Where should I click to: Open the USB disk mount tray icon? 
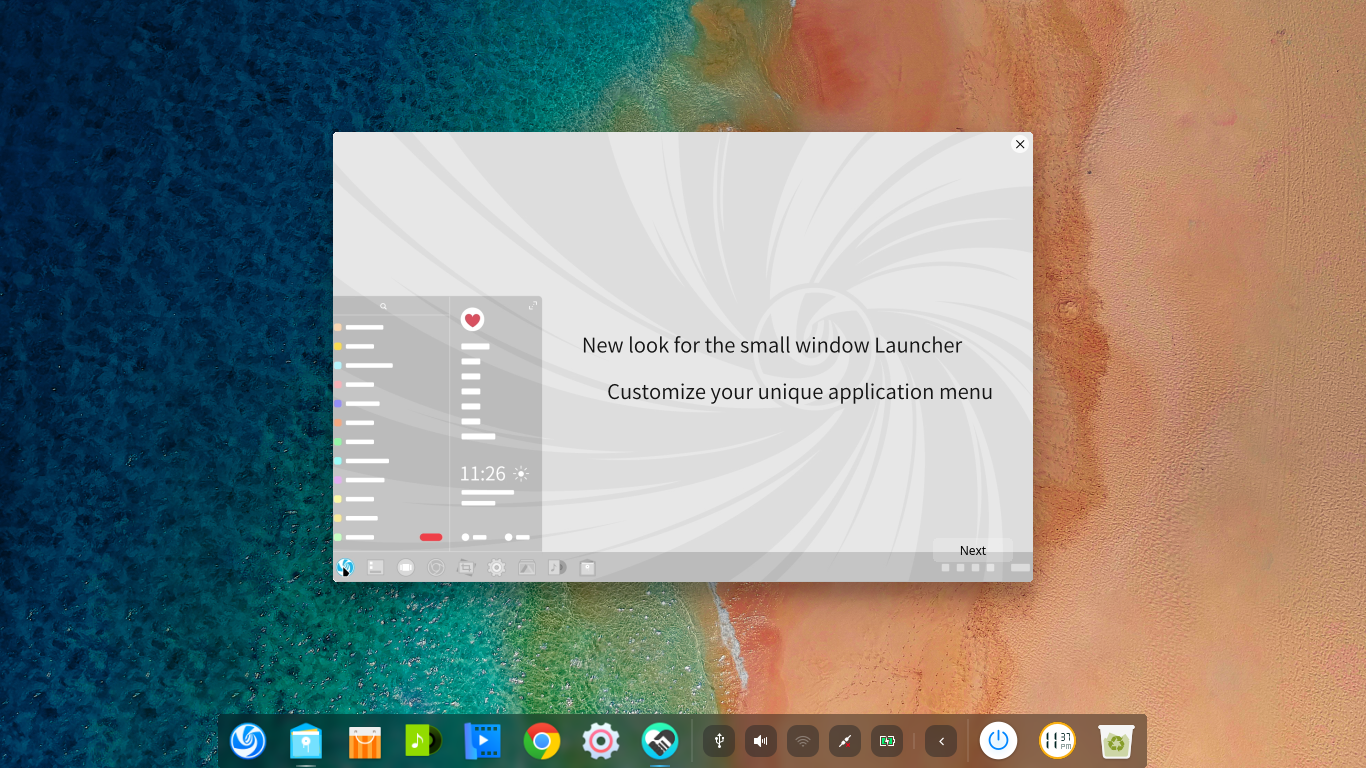[x=719, y=741]
